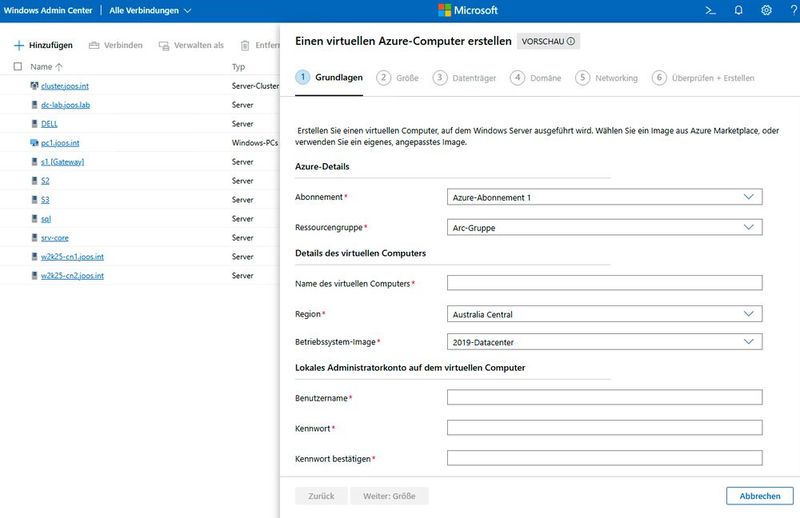The width and height of the screenshot is (800, 518).
Task: Go to the Networking step tab
Action: [607, 78]
